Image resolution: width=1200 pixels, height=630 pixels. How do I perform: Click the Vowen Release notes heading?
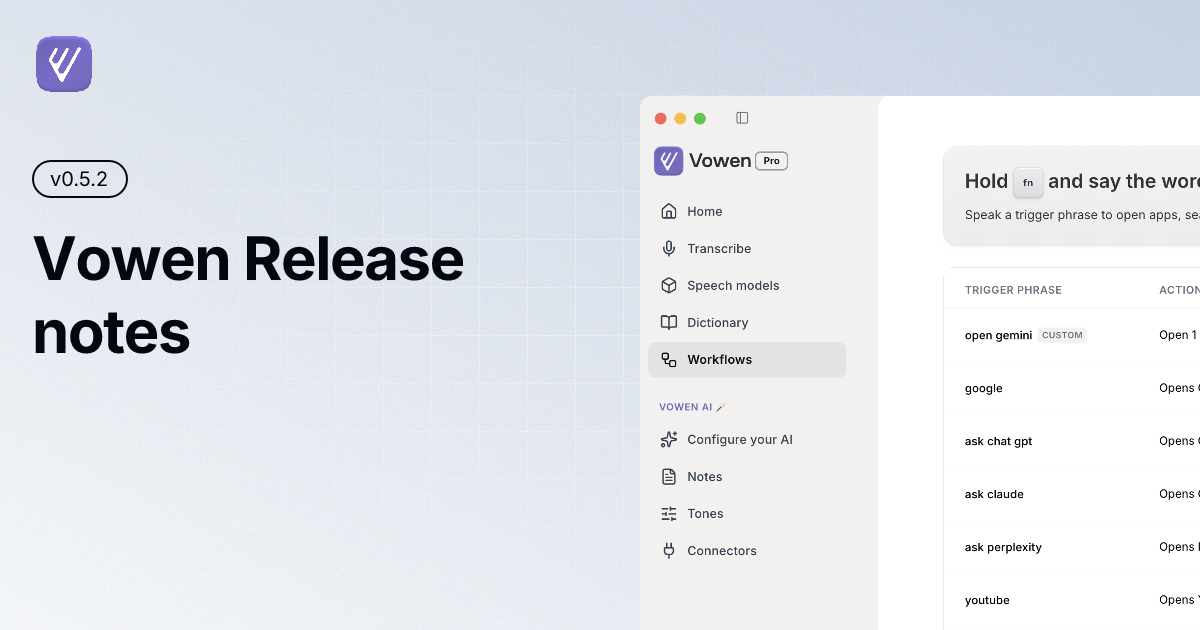248,295
